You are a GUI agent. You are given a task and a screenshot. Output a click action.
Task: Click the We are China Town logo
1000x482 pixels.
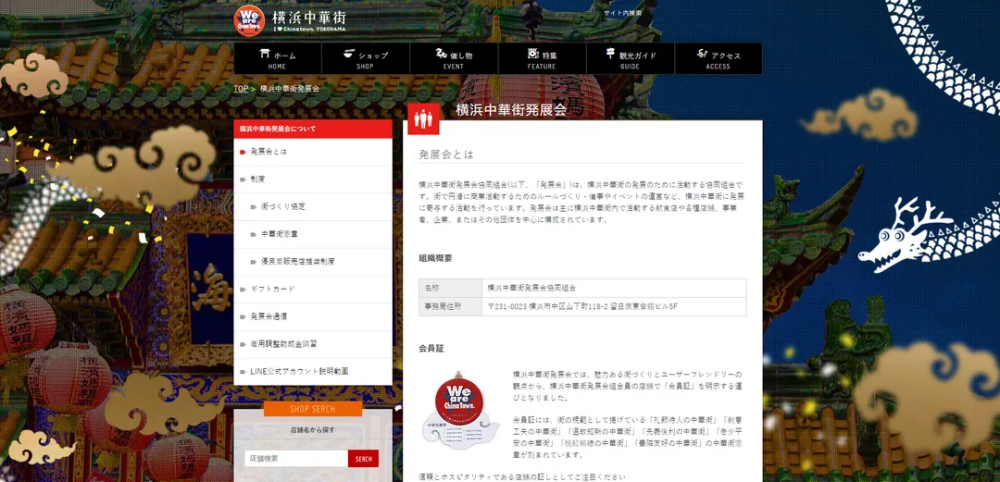click(249, 21)
